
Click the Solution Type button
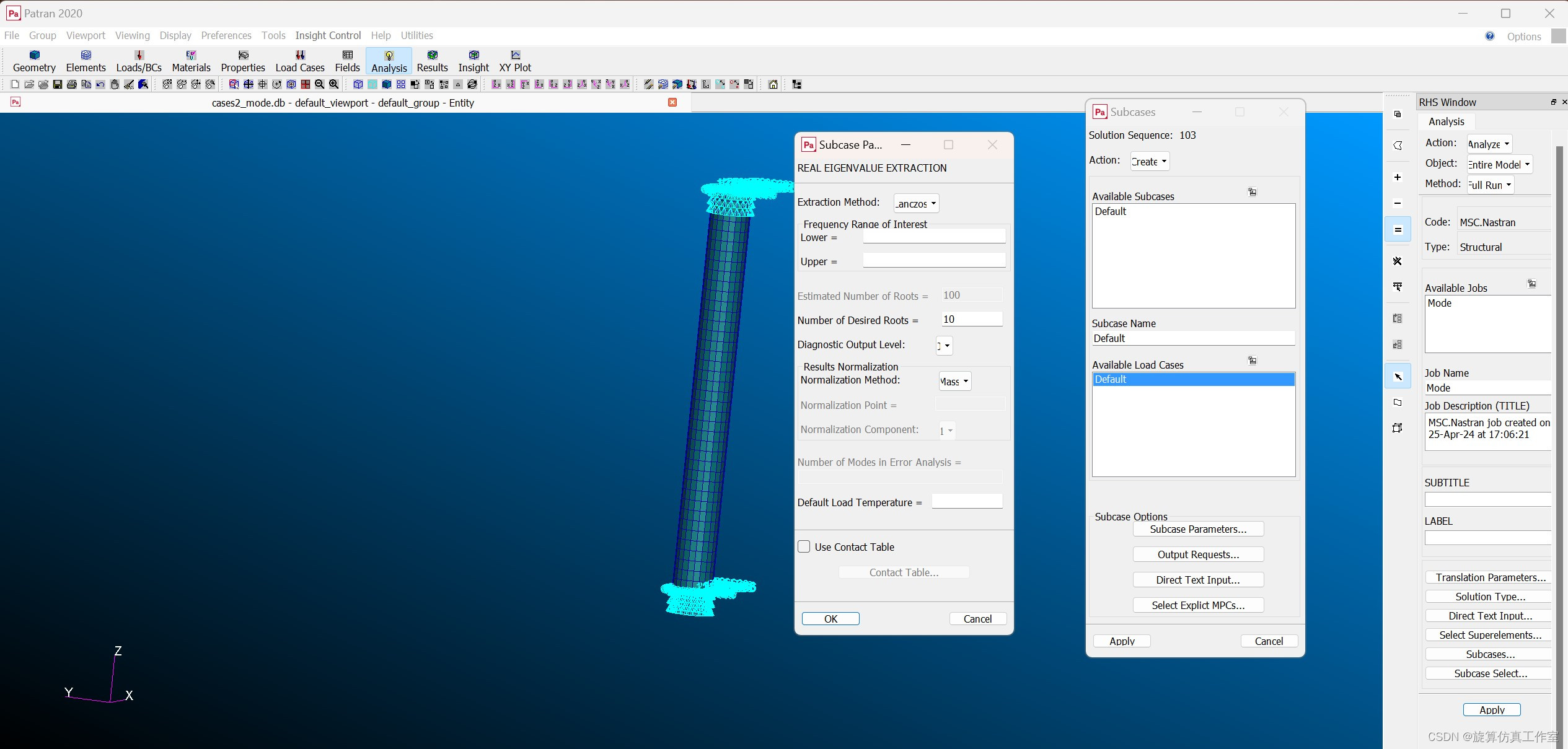[x=1490, y=597]
